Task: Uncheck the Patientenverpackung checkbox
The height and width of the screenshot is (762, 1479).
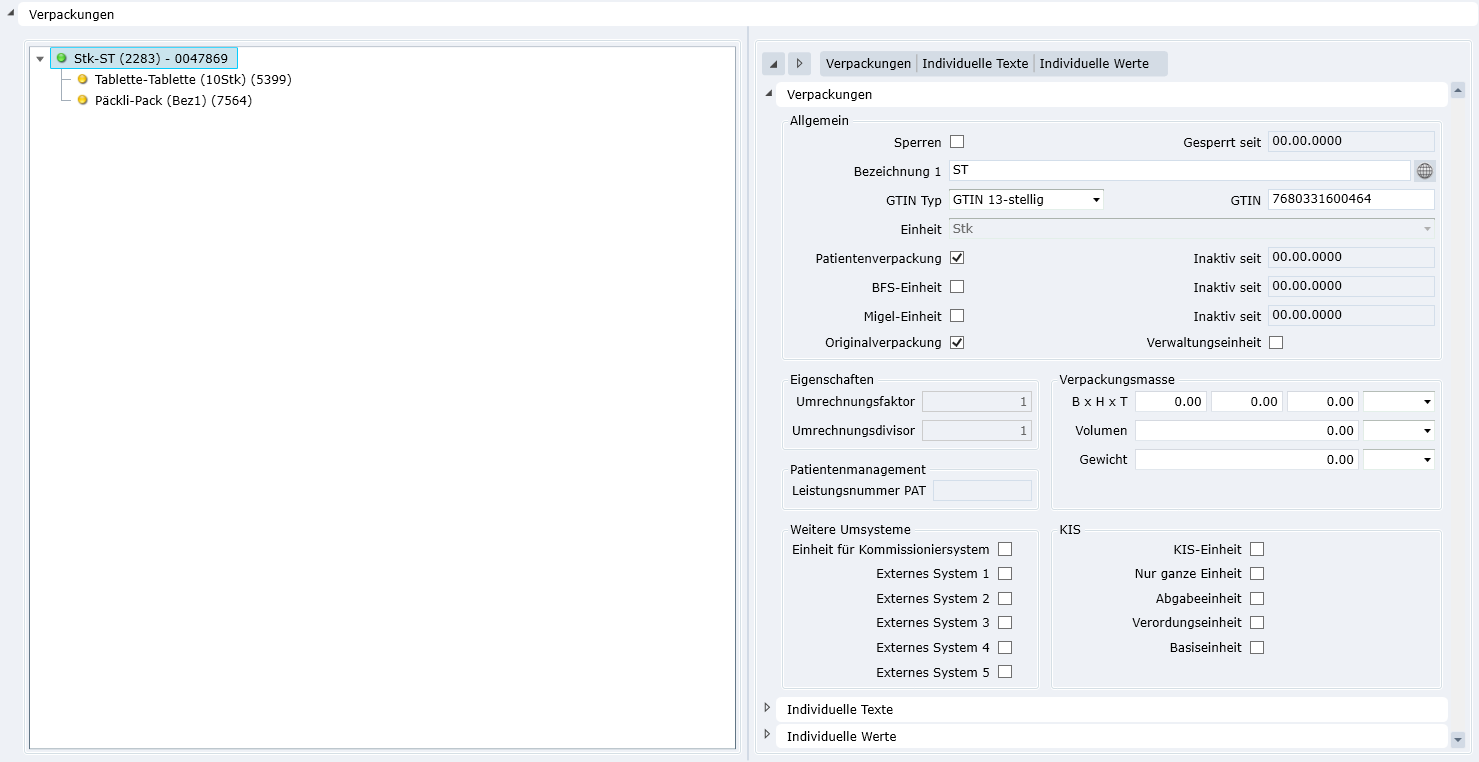Action: [957, 258]
